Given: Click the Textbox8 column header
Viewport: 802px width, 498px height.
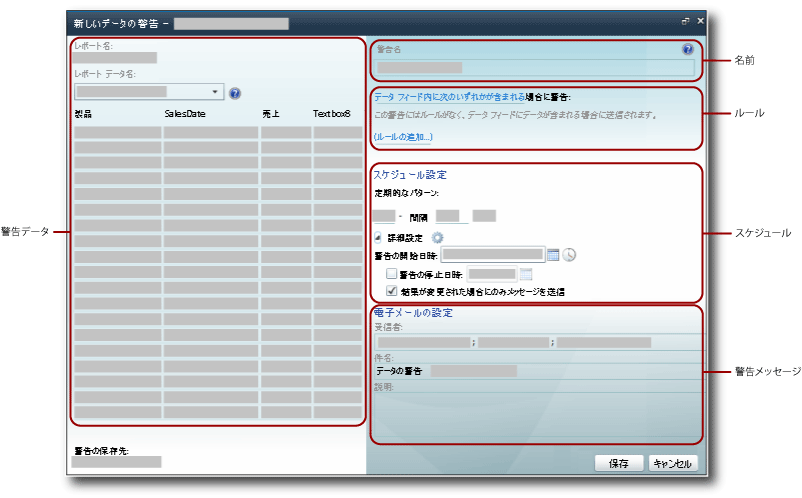Looking at the screenshot, I should pyautogui.click(x=332, y=114).
